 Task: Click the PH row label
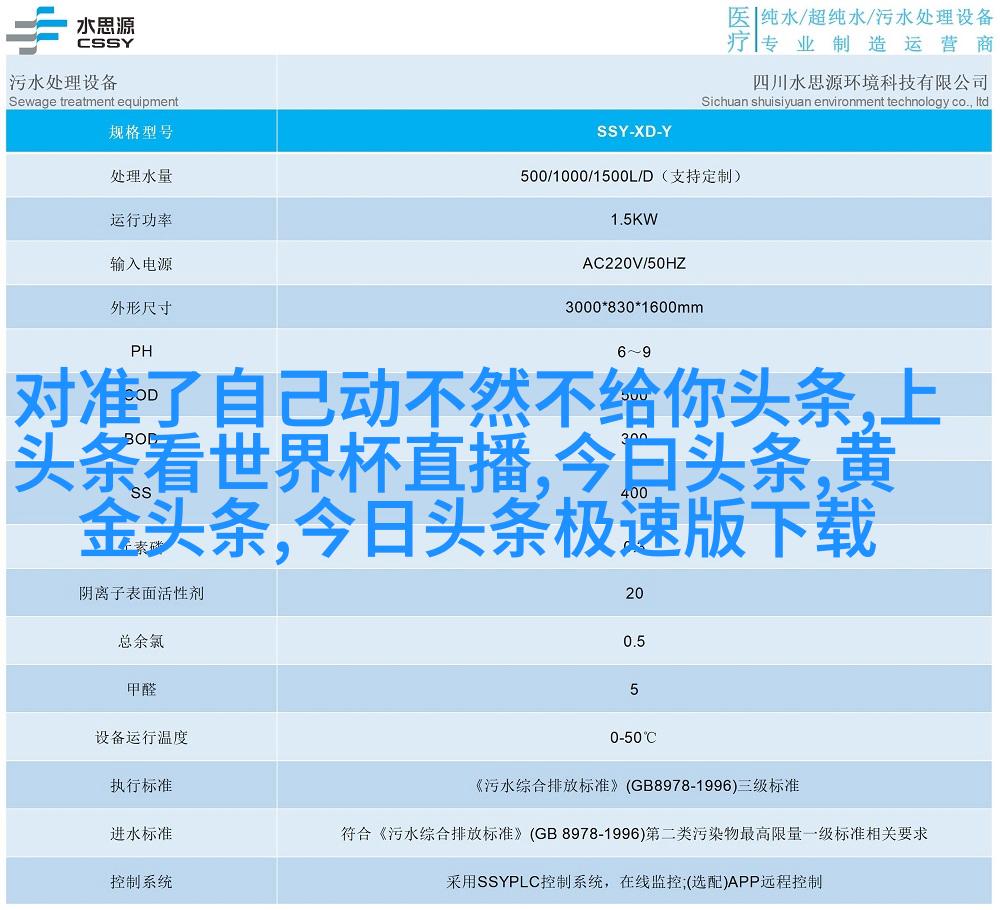tap(141, 351)
